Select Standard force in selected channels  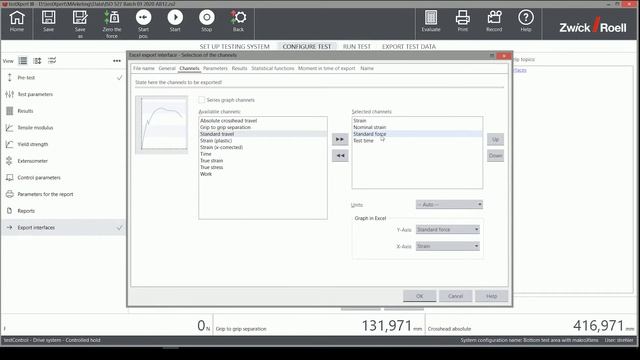click(x=417, y=134)
